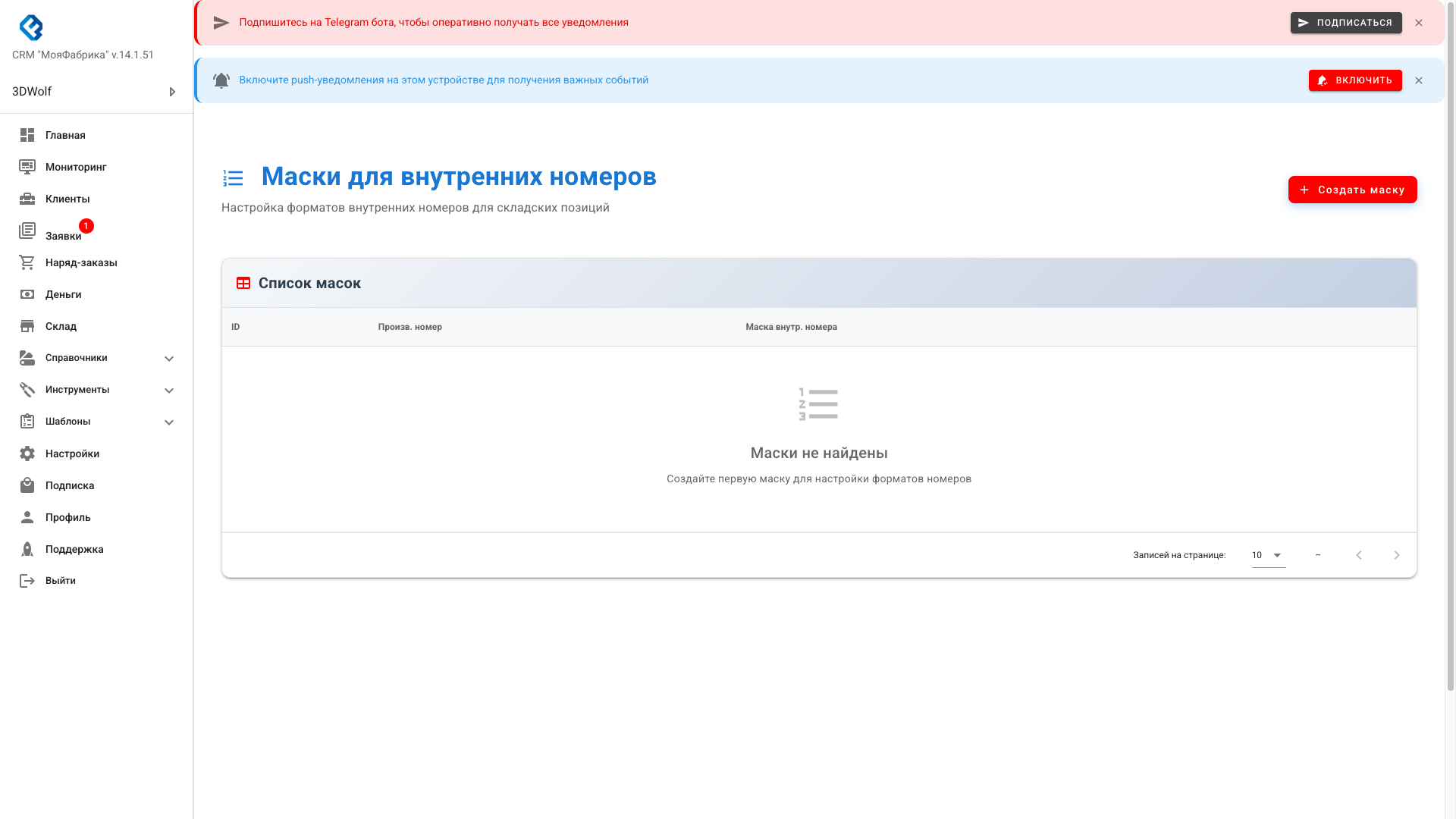The width and height of the screenshot is (1456, 819).
Task: Click the МояФабрика logo
Action: coord(32,28)
